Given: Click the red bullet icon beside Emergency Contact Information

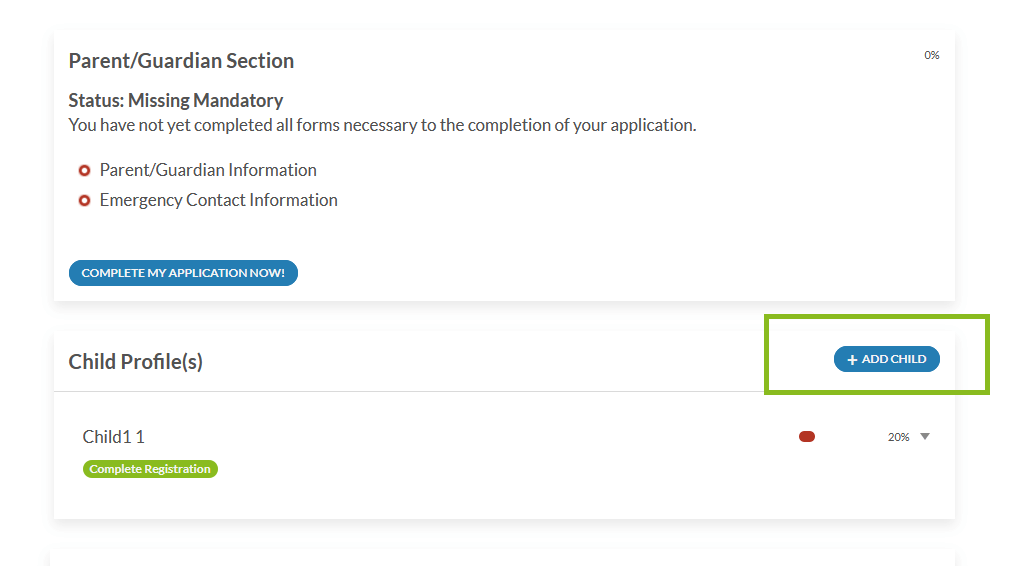Looking at the screenshot, I should [x=84, y=201].
